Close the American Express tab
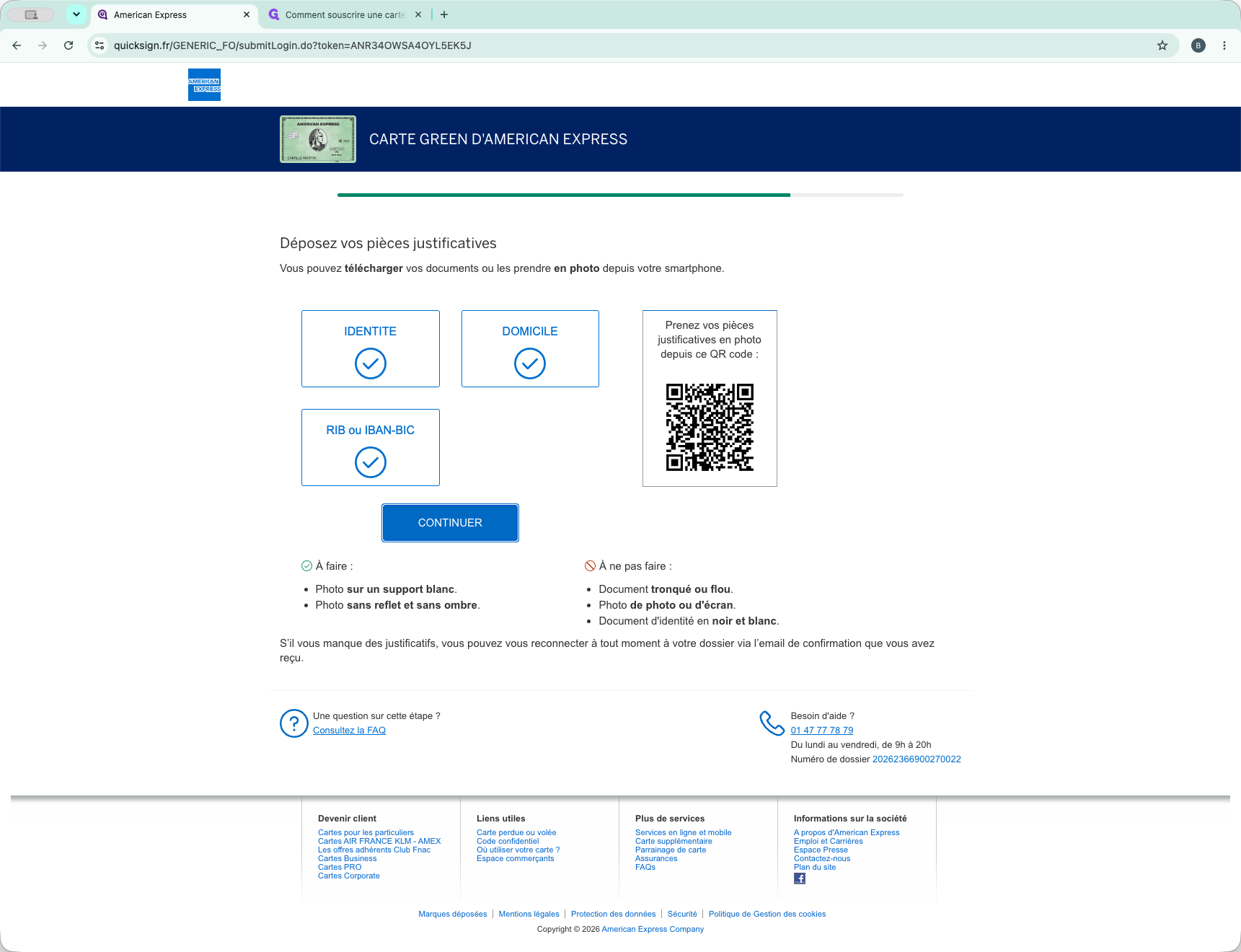 tap(247, 14)
